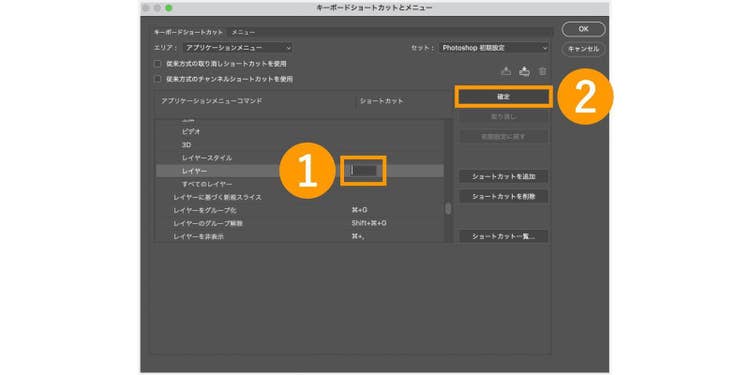
Task: Open the セット dropdown (Photoshop 初期設定)
Action: [494, 48]
